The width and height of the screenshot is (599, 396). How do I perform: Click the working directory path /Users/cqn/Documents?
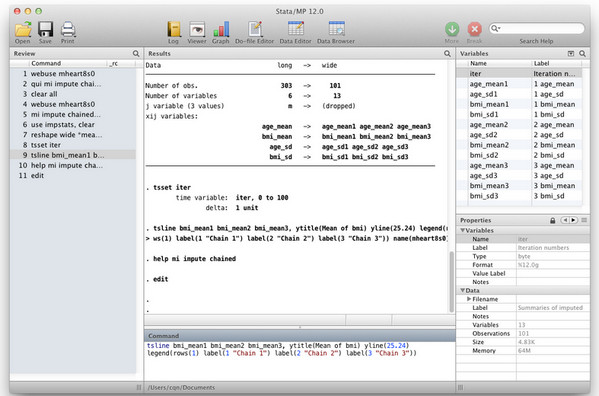(x=181, y=388)
